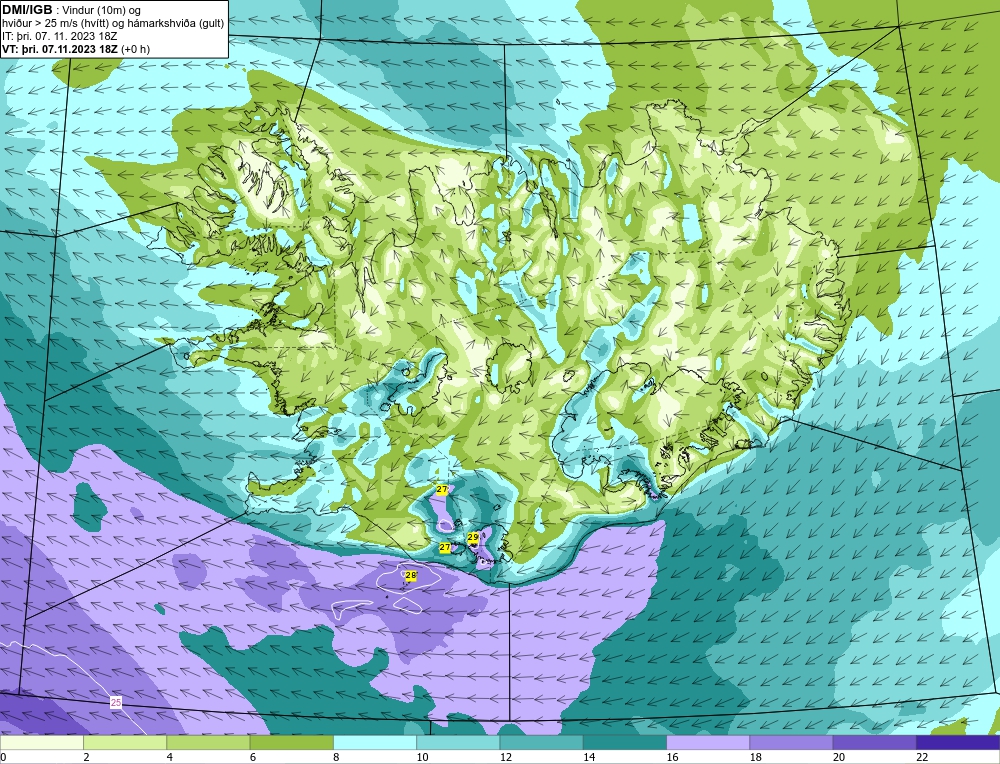Click the legend number 2
1000x764 pixels.
click(86, 757)
